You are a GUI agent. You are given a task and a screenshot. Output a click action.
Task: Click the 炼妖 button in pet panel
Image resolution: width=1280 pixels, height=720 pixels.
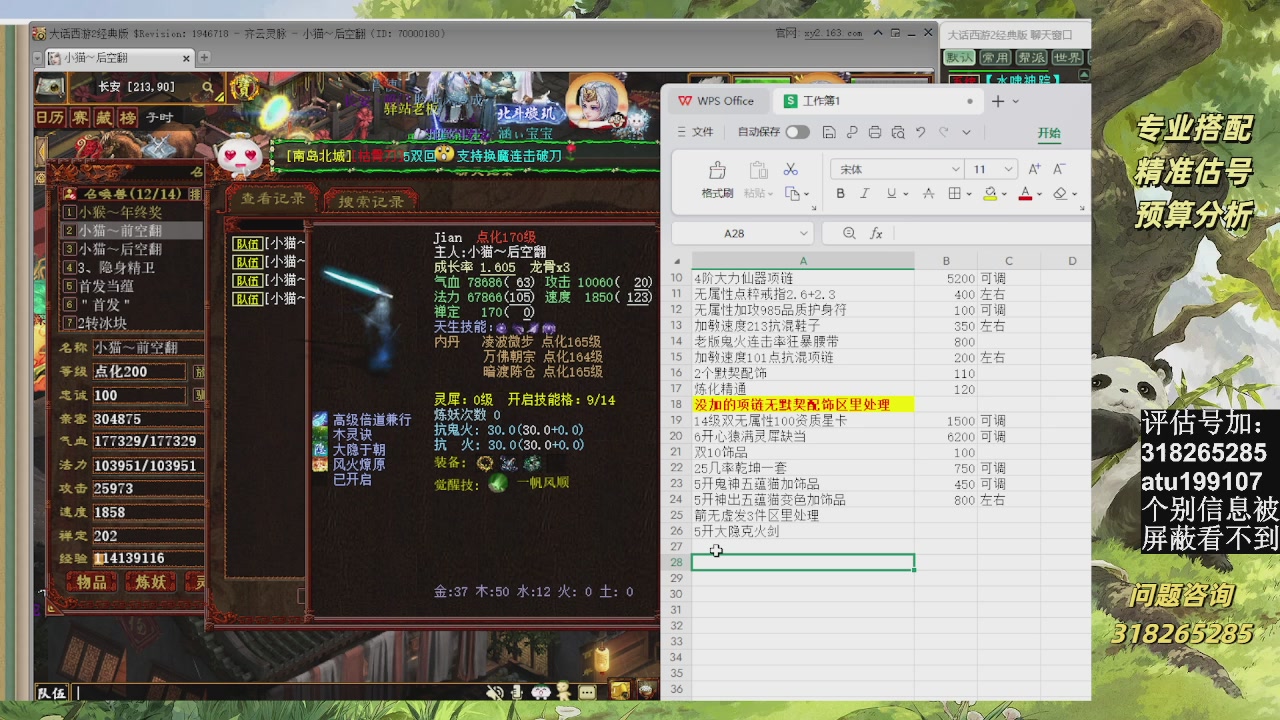click(151, 582)
